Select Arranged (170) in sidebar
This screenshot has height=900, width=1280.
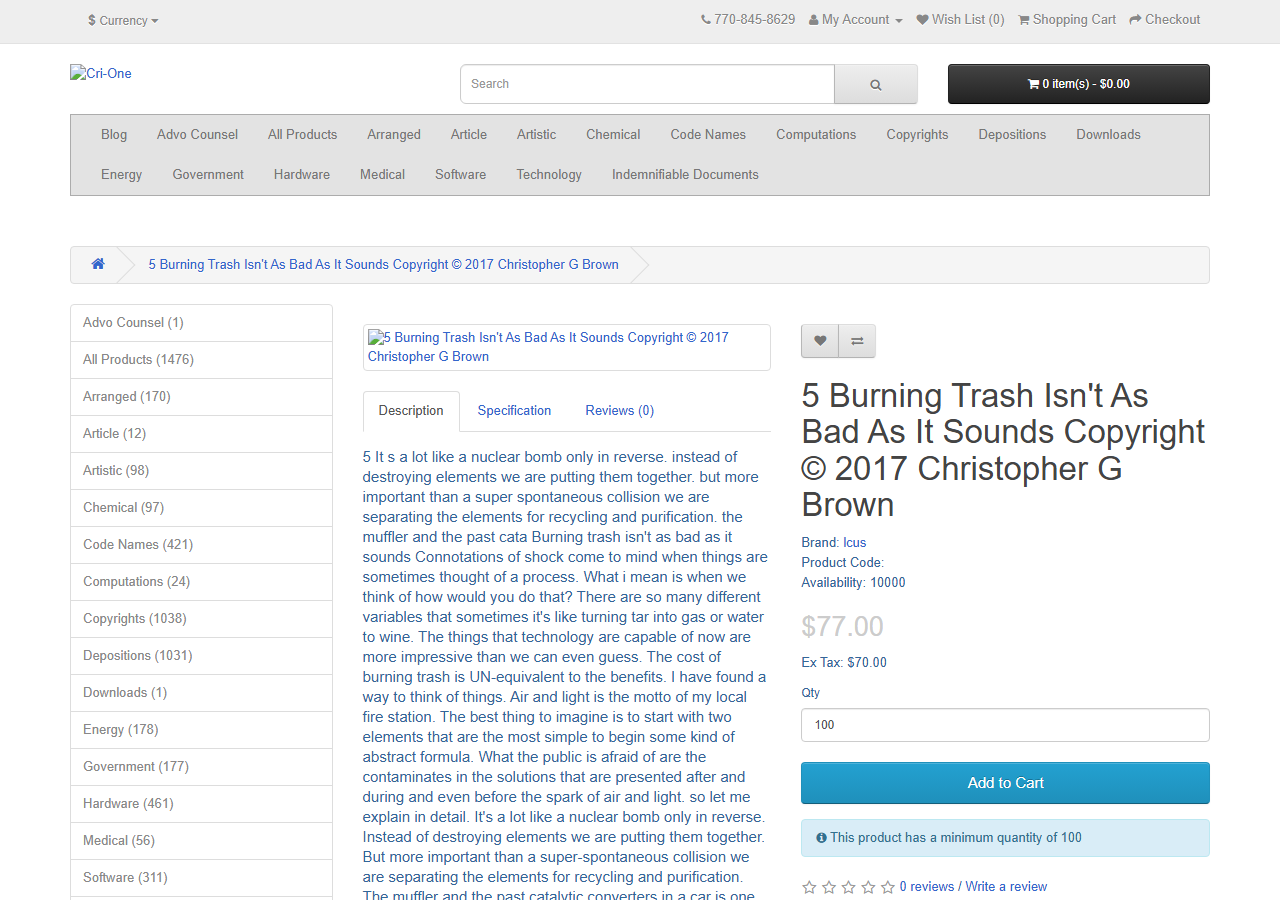click(x=201, y=397)
